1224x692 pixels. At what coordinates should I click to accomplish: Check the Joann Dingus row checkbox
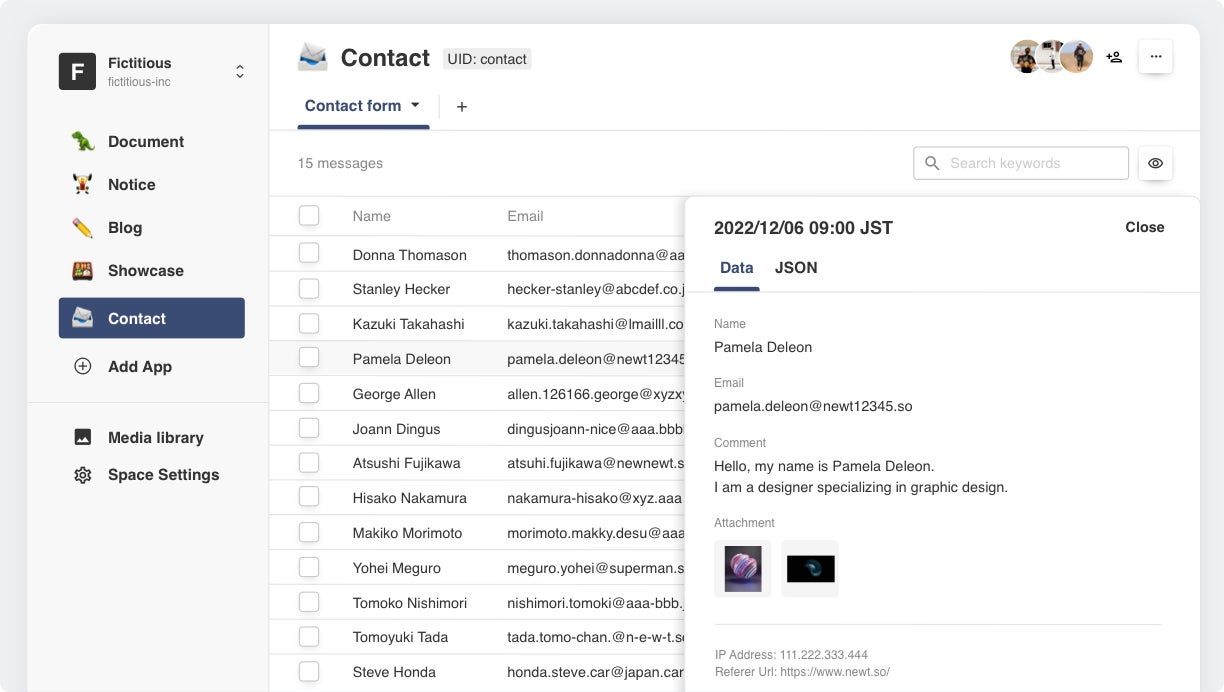pyautogui.click(x=309, y=427)
